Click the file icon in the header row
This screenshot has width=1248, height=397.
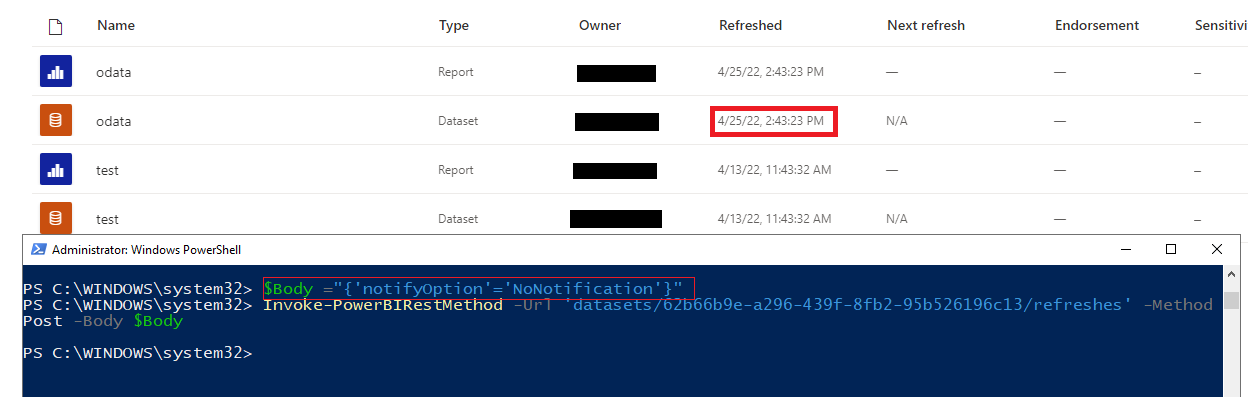click(x=56, y=26)
